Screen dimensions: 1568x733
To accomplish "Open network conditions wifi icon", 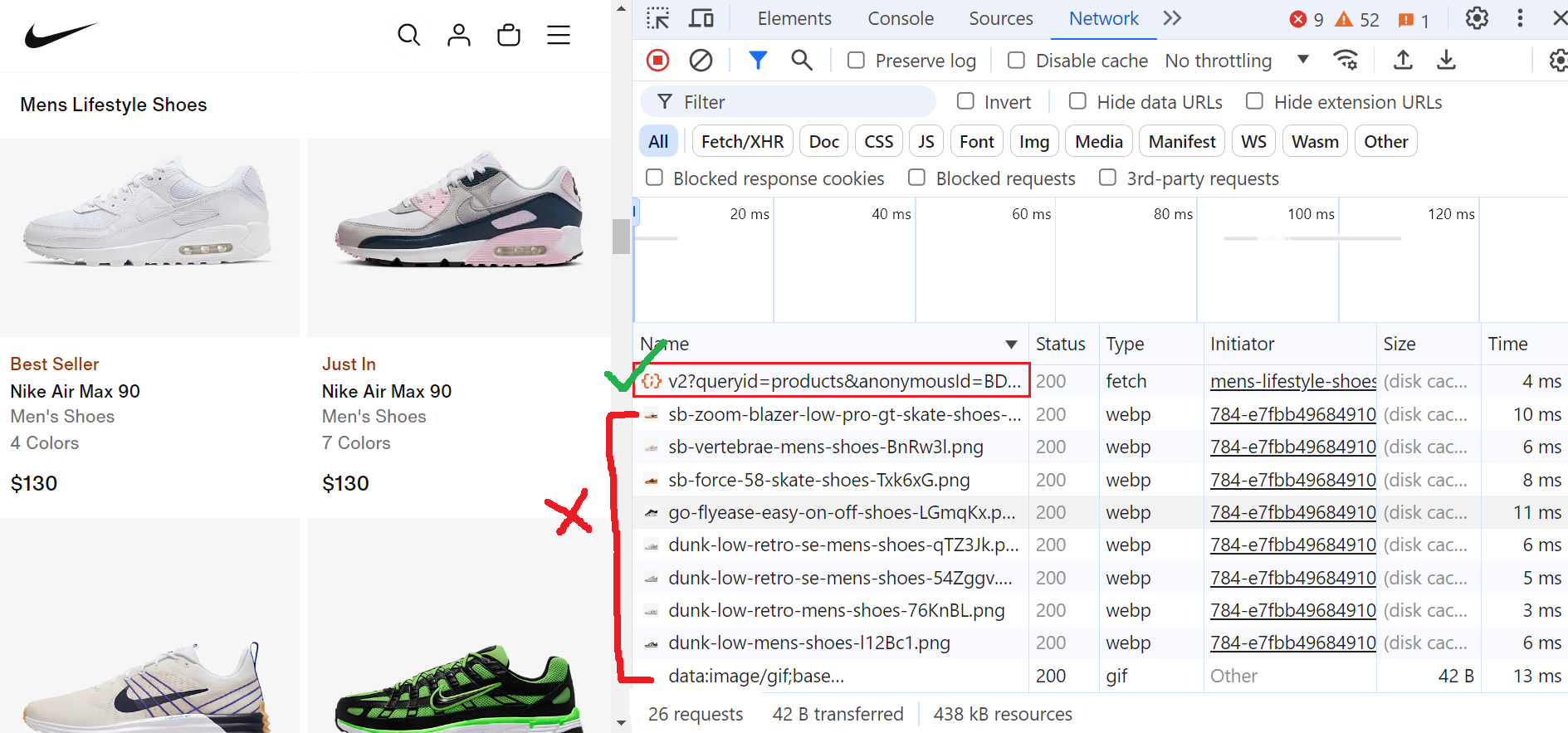I will coord(1346,60).
